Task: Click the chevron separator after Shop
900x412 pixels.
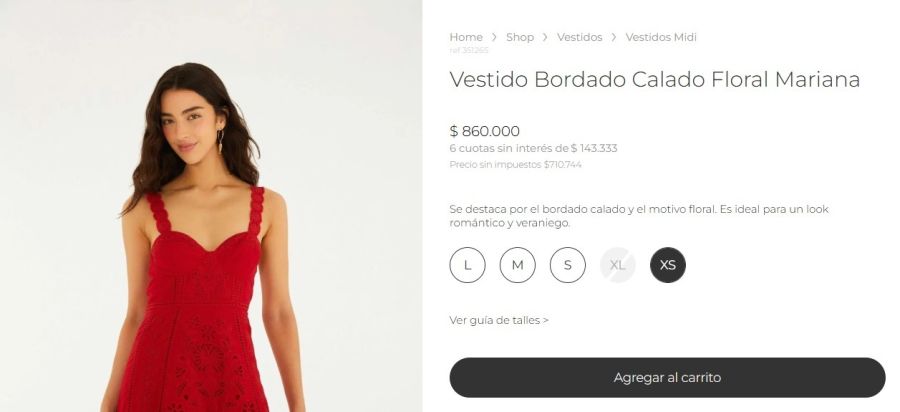Action: coord(545,37)
